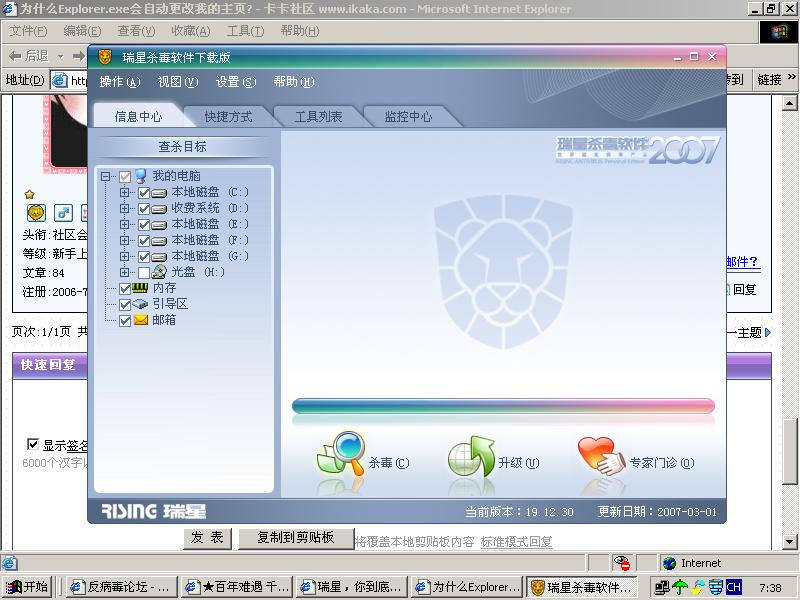Switch to 工具列表 tab
Image resolution: width=800 pixels, height=600 pixels.
click(x=318, y=117)
